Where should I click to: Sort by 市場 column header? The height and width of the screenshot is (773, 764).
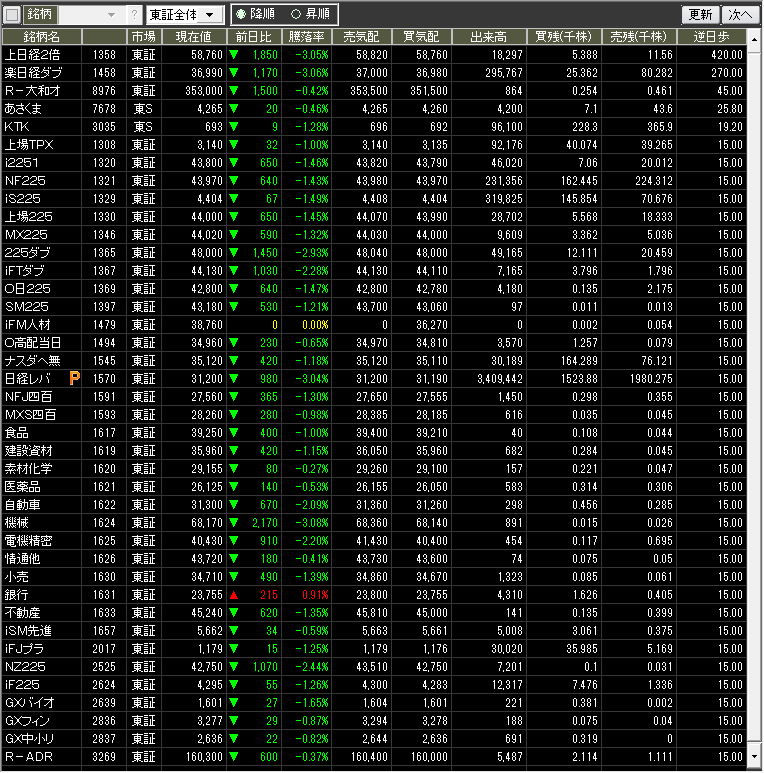(143, 36)
